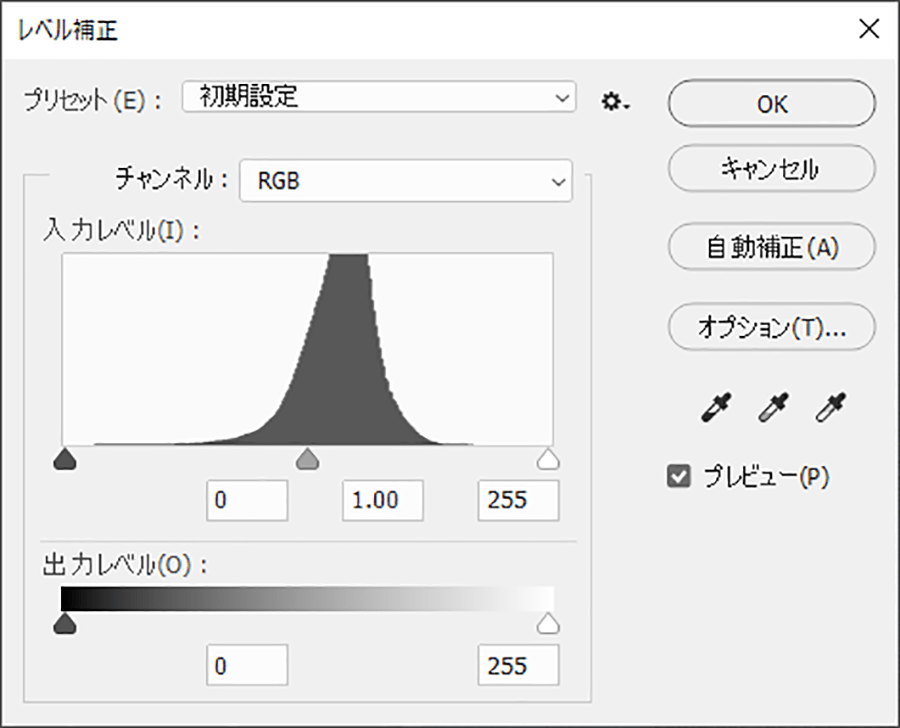Open the プリセット dropdown
Viewport: 900px width, 728px height.
pyautogui.click(x=379, y=97)
